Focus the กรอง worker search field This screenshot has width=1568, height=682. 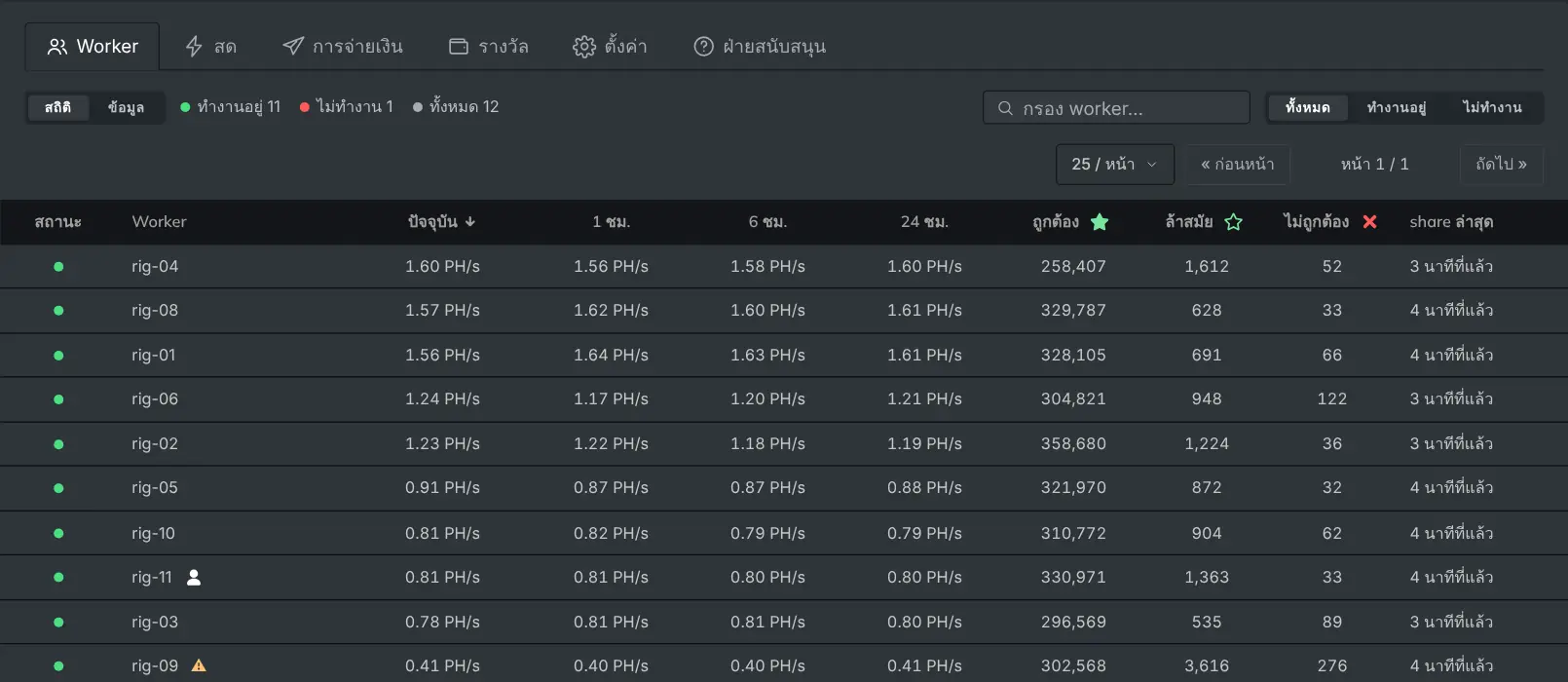coord(1116,108)
